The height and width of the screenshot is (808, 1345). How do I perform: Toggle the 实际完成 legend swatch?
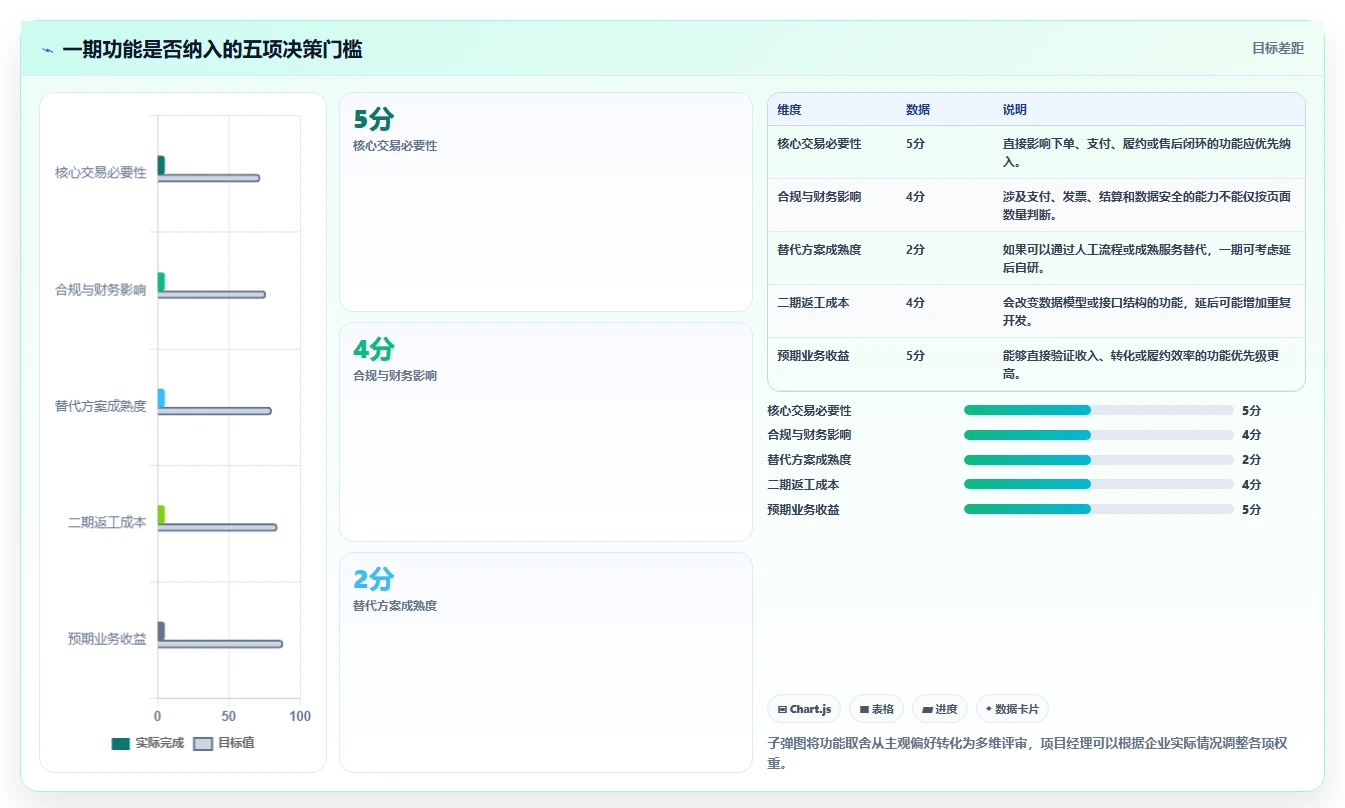(x=121, y=743)
